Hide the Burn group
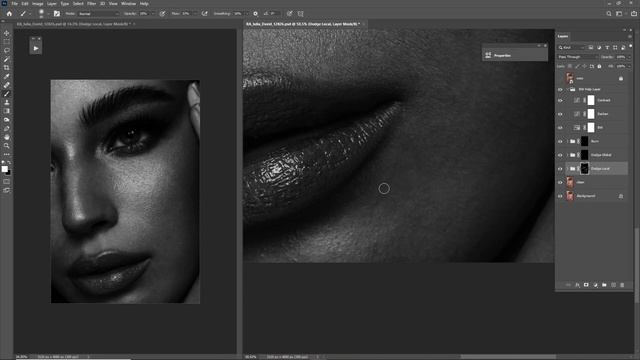The image size is (640, 360). coord(560,142)
